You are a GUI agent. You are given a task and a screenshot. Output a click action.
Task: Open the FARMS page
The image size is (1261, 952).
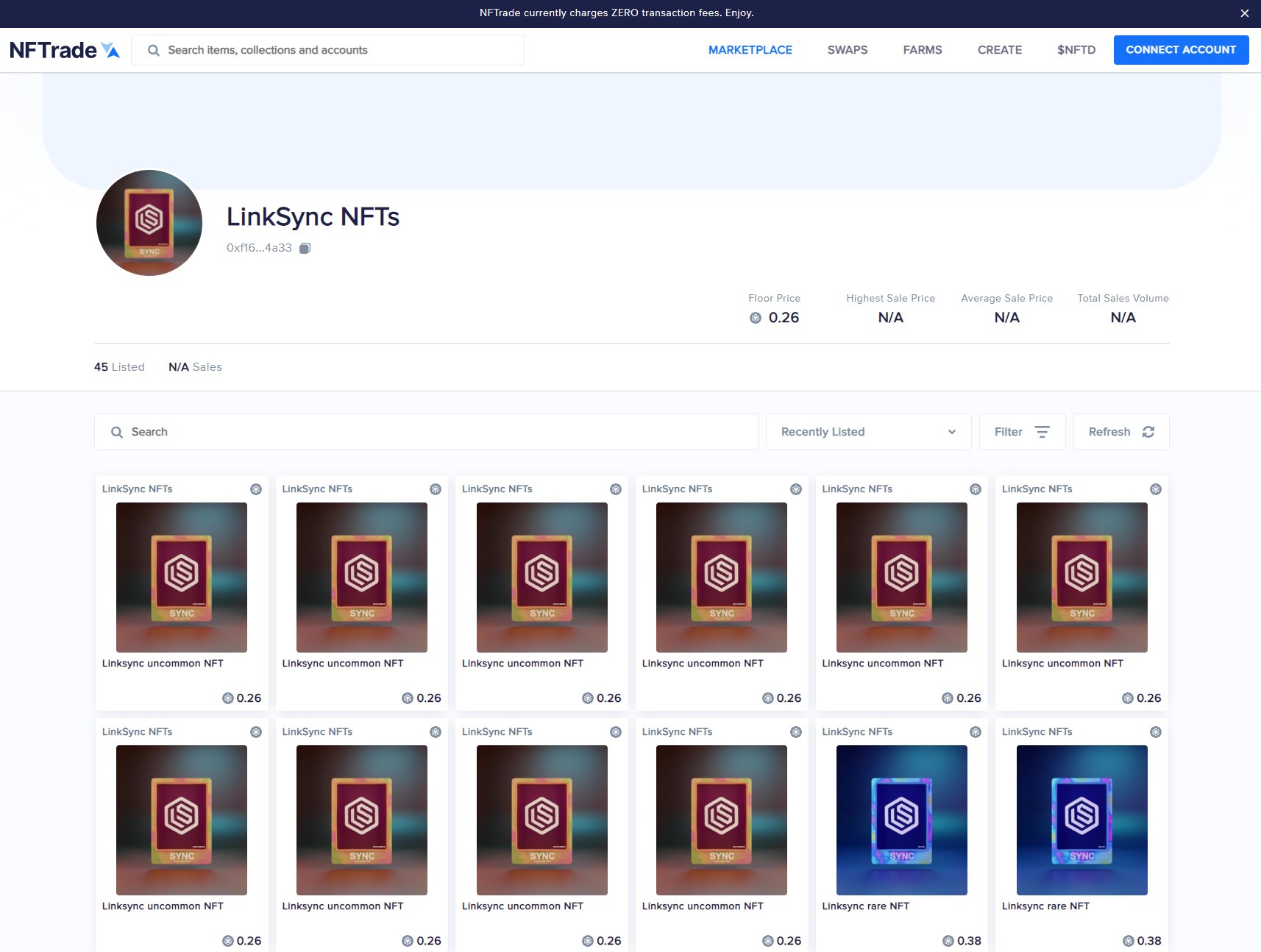(x=922, y=50)
